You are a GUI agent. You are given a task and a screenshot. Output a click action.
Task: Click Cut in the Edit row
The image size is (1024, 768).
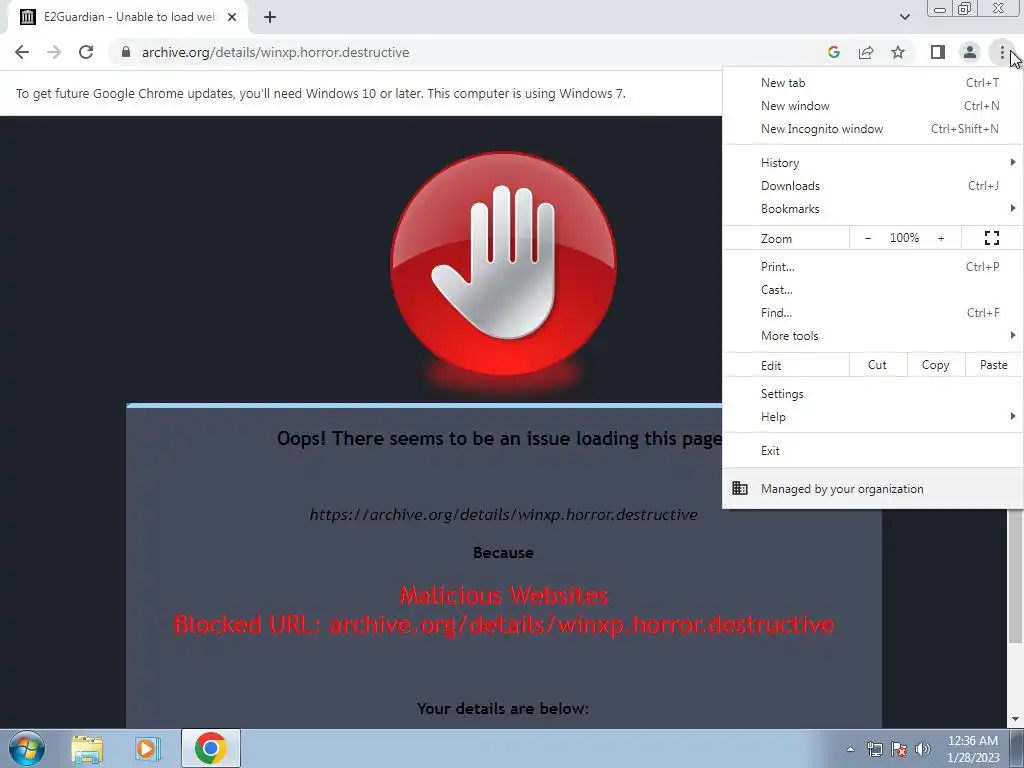pyautogui.click(x=878, y=365)
